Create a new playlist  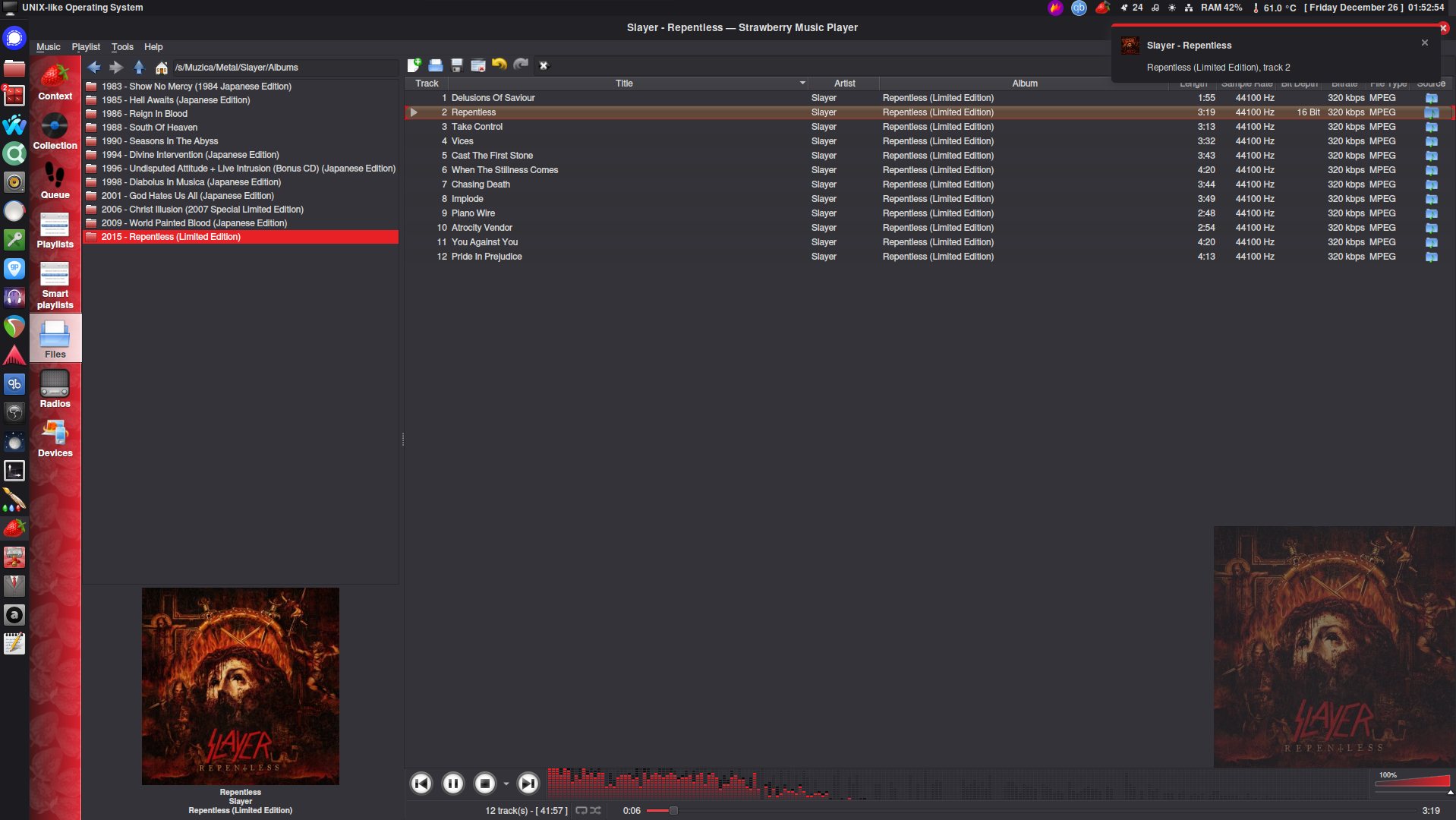414,65
